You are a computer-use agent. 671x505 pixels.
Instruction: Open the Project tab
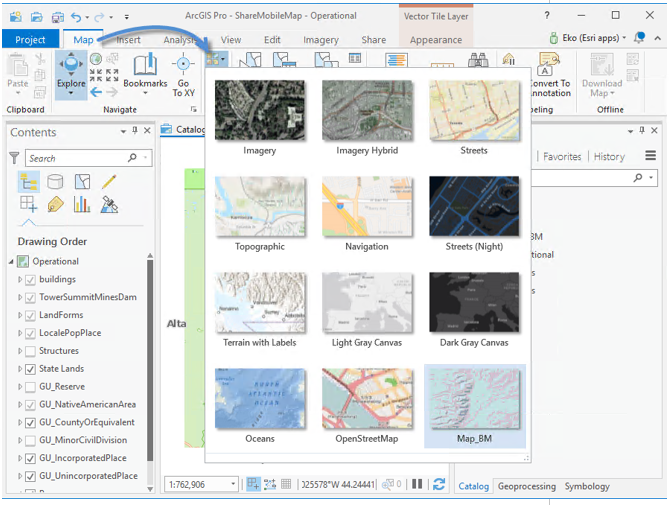click(x=30, y=40)
